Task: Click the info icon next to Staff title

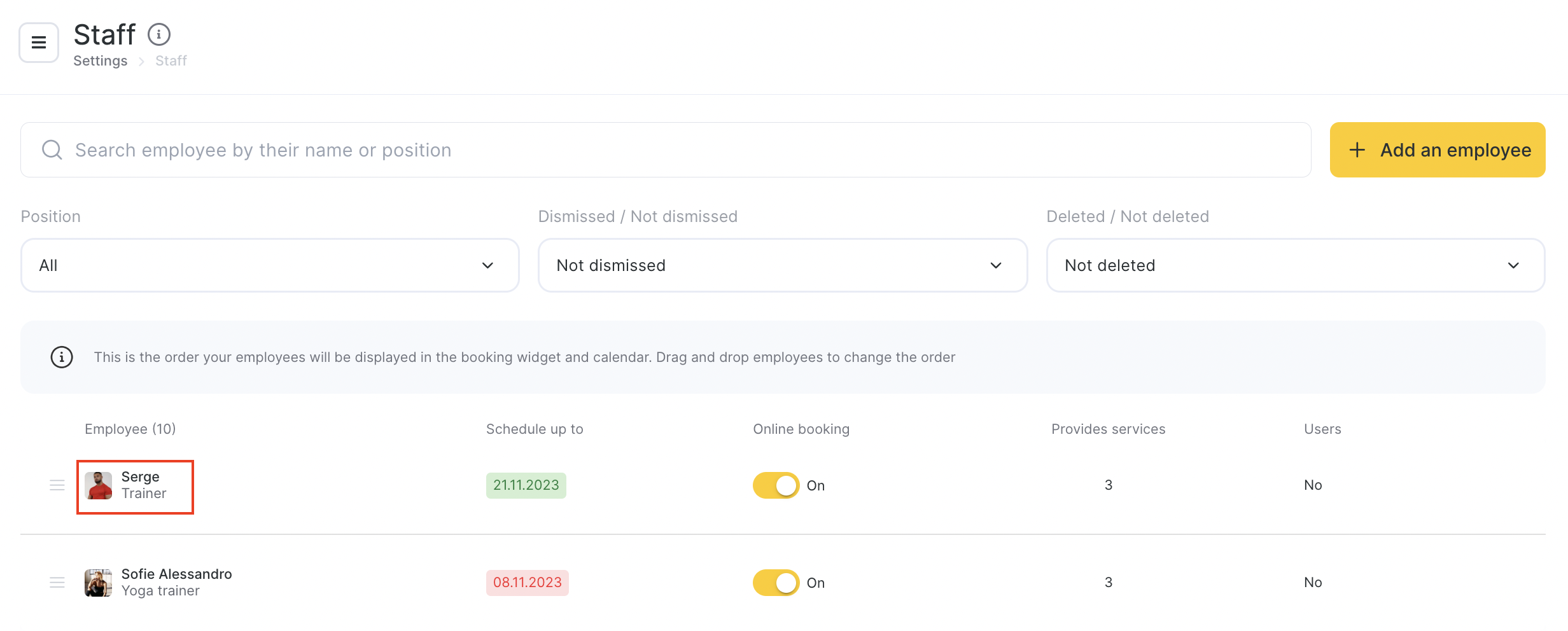Action: (159, 34)
